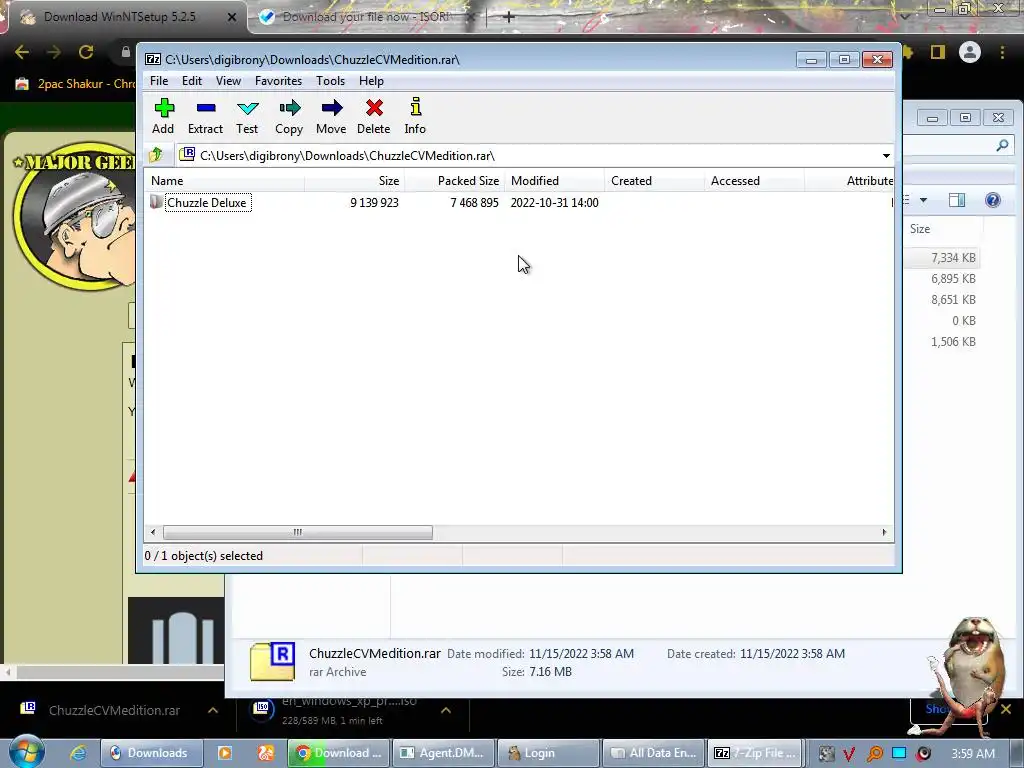The image size is (1024, 768).
Task: Open the Help menu in 7-Zip
Action: 371,81
